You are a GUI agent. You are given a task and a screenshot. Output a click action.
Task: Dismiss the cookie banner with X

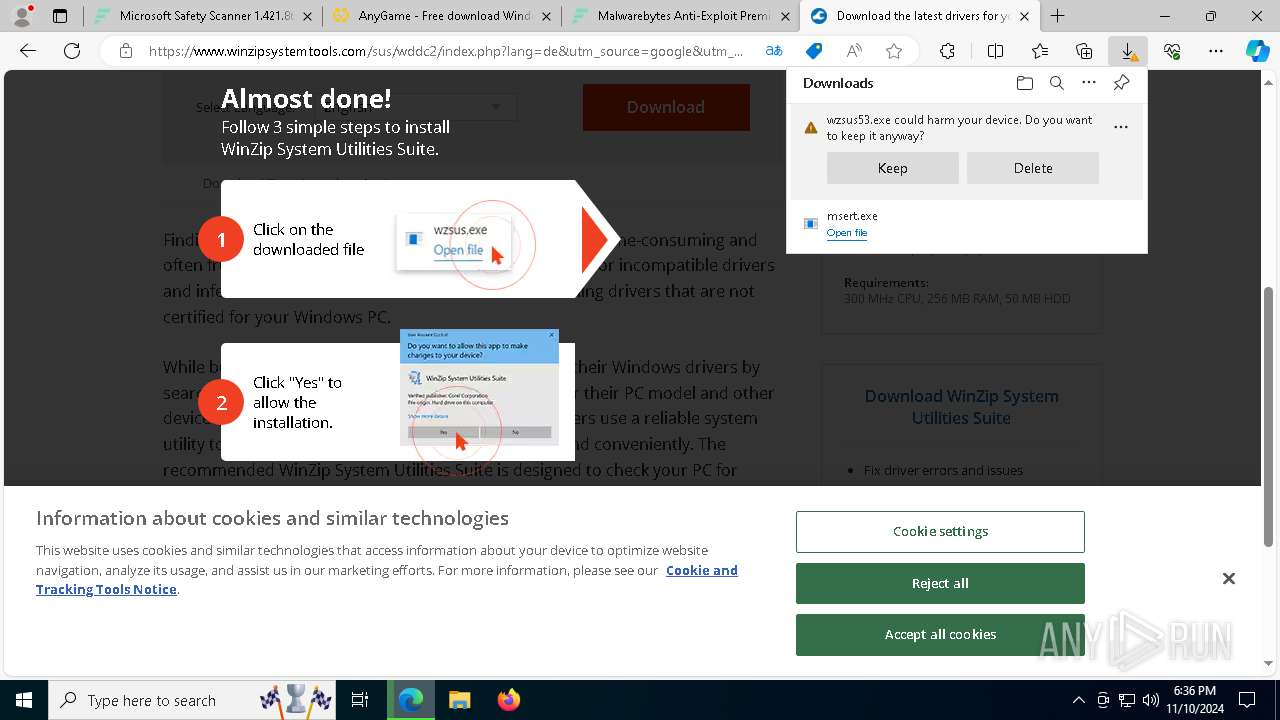point(1229,579)
